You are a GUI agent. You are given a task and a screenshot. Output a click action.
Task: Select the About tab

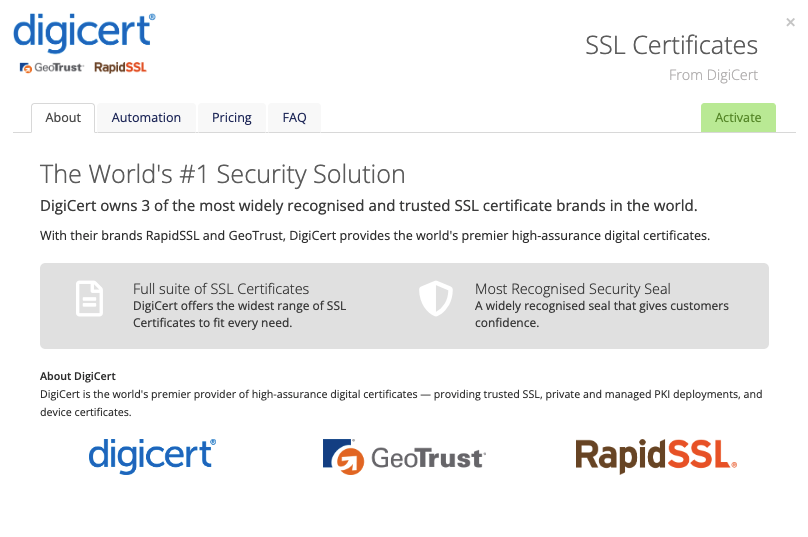pyautogui.click(x=63, y=118)
